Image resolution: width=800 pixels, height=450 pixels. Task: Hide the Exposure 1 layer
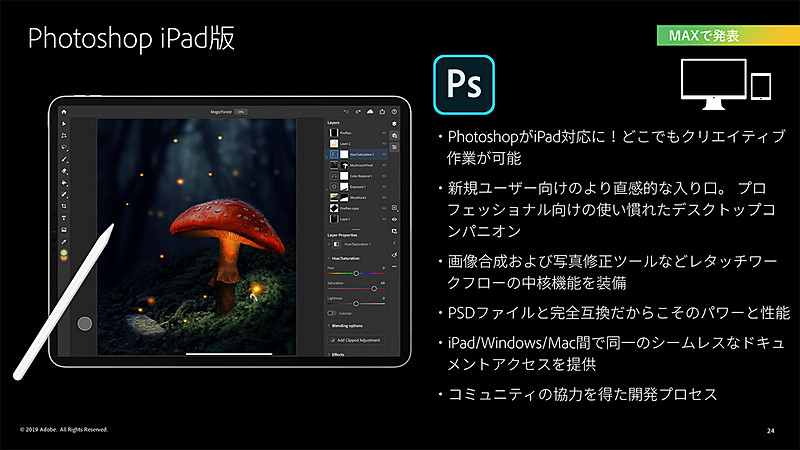(x=384, y=187)
